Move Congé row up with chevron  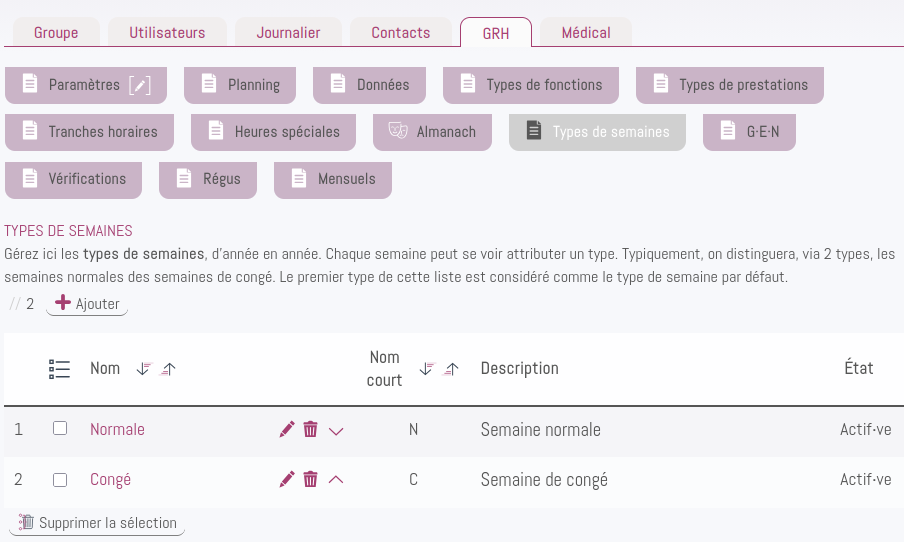336,479
